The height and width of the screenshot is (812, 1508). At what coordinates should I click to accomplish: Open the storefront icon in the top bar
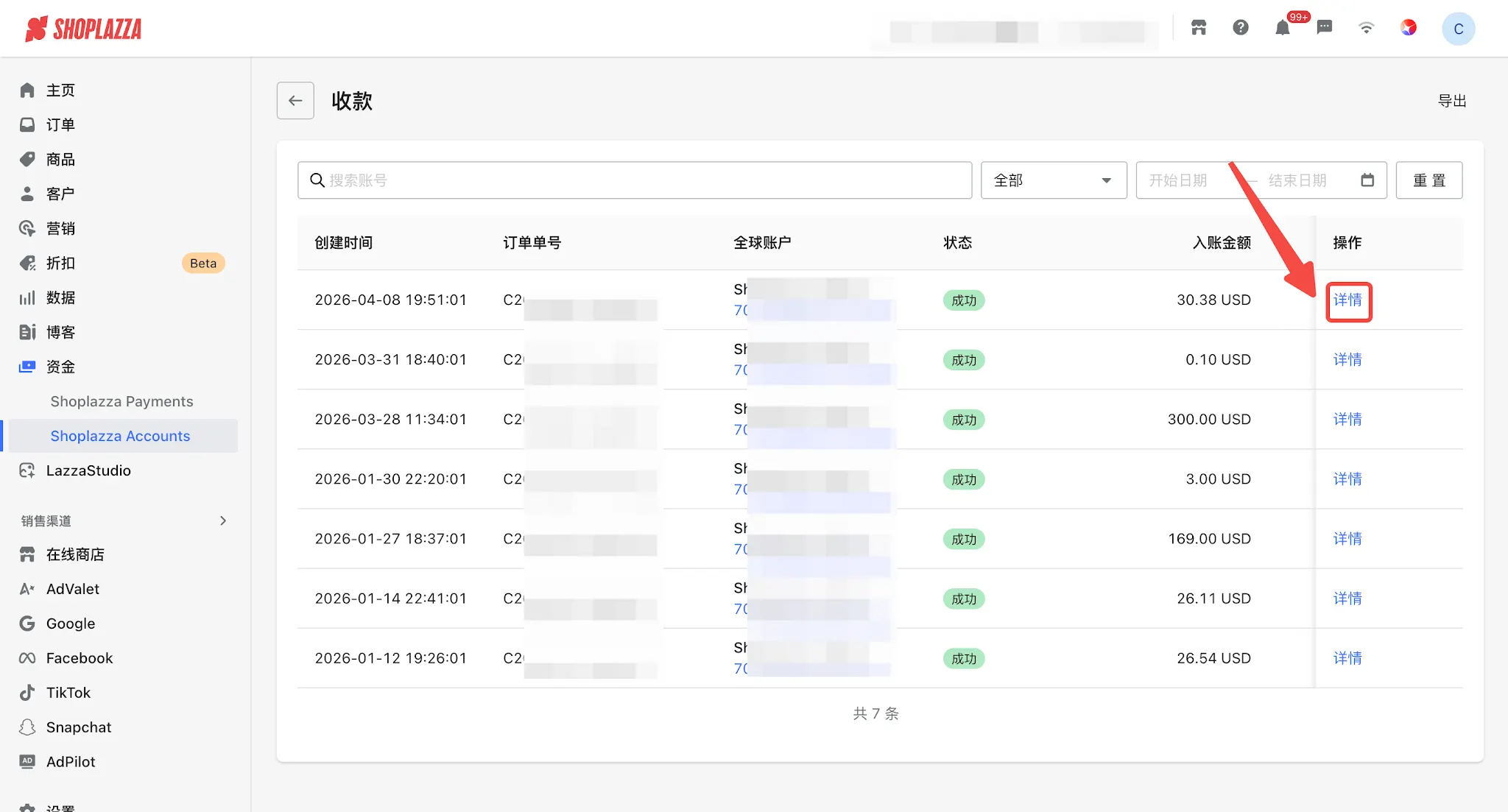(1199, 28)
